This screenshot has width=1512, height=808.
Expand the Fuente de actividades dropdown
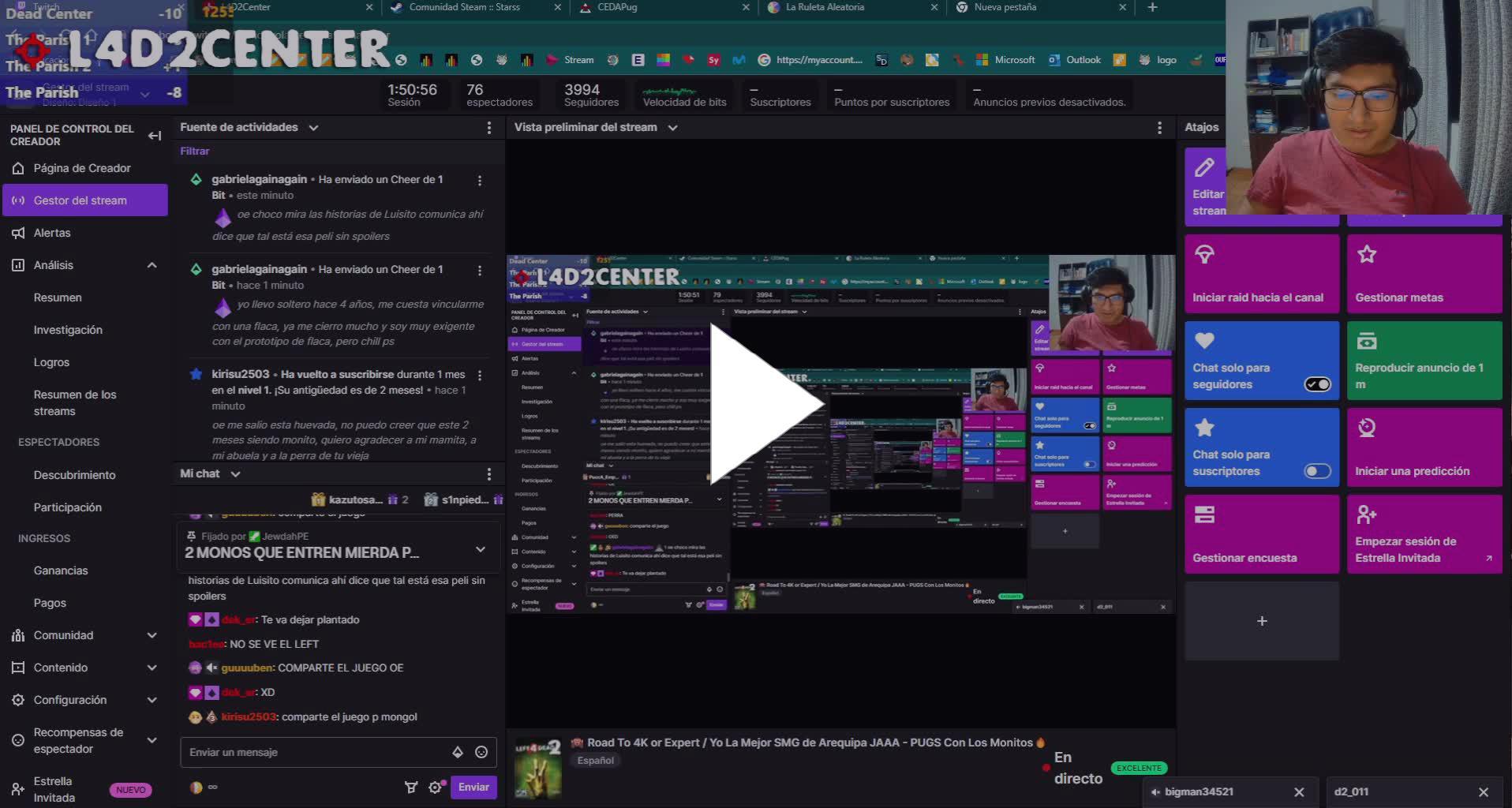pyautogui.click(x=313, y=127)
